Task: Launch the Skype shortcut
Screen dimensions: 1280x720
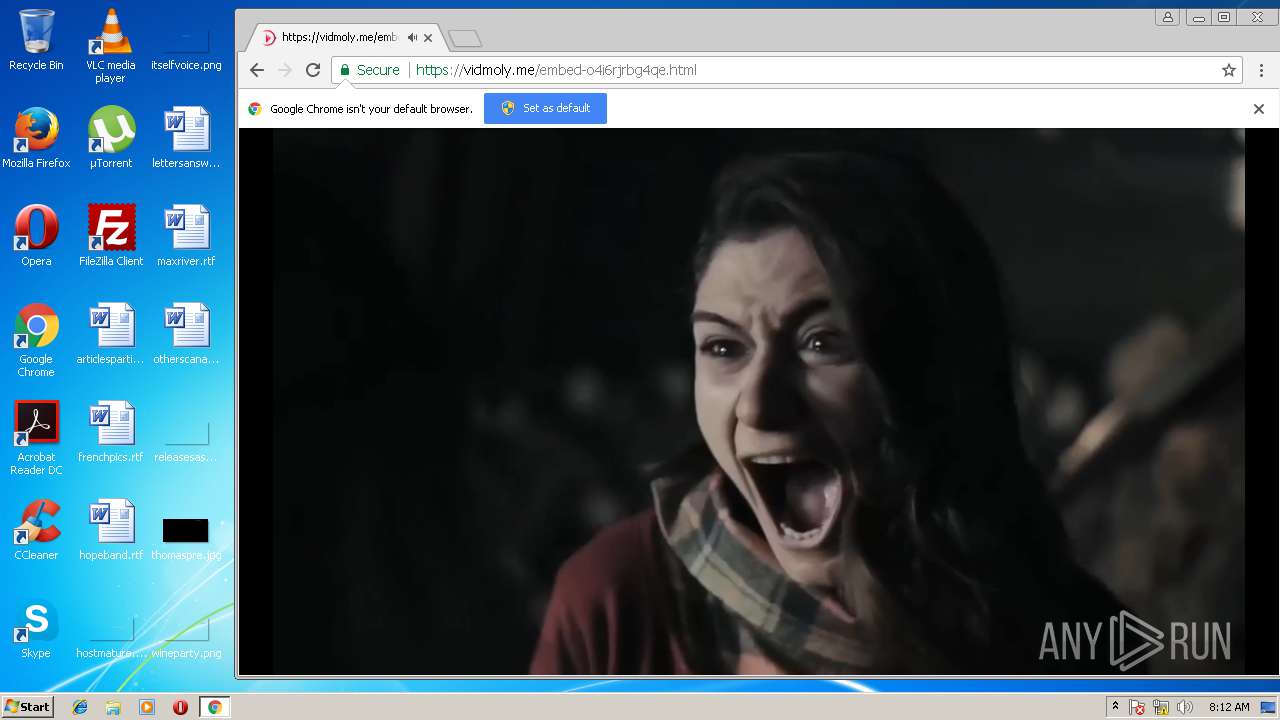Action: click(36, 628)
